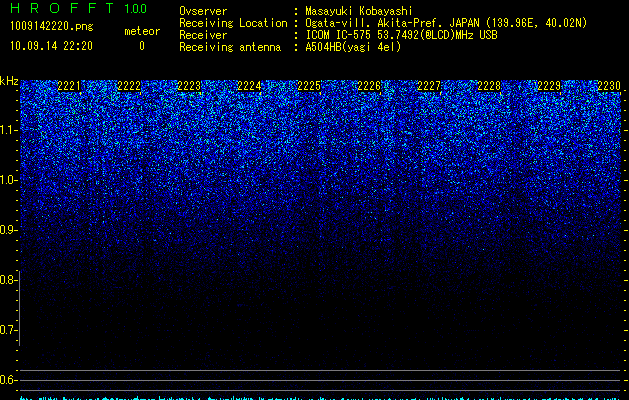Viewport: 629px width, 400px height.
Task: Click the 'Receiving Location' field label
Action: [x=233, y=23]
